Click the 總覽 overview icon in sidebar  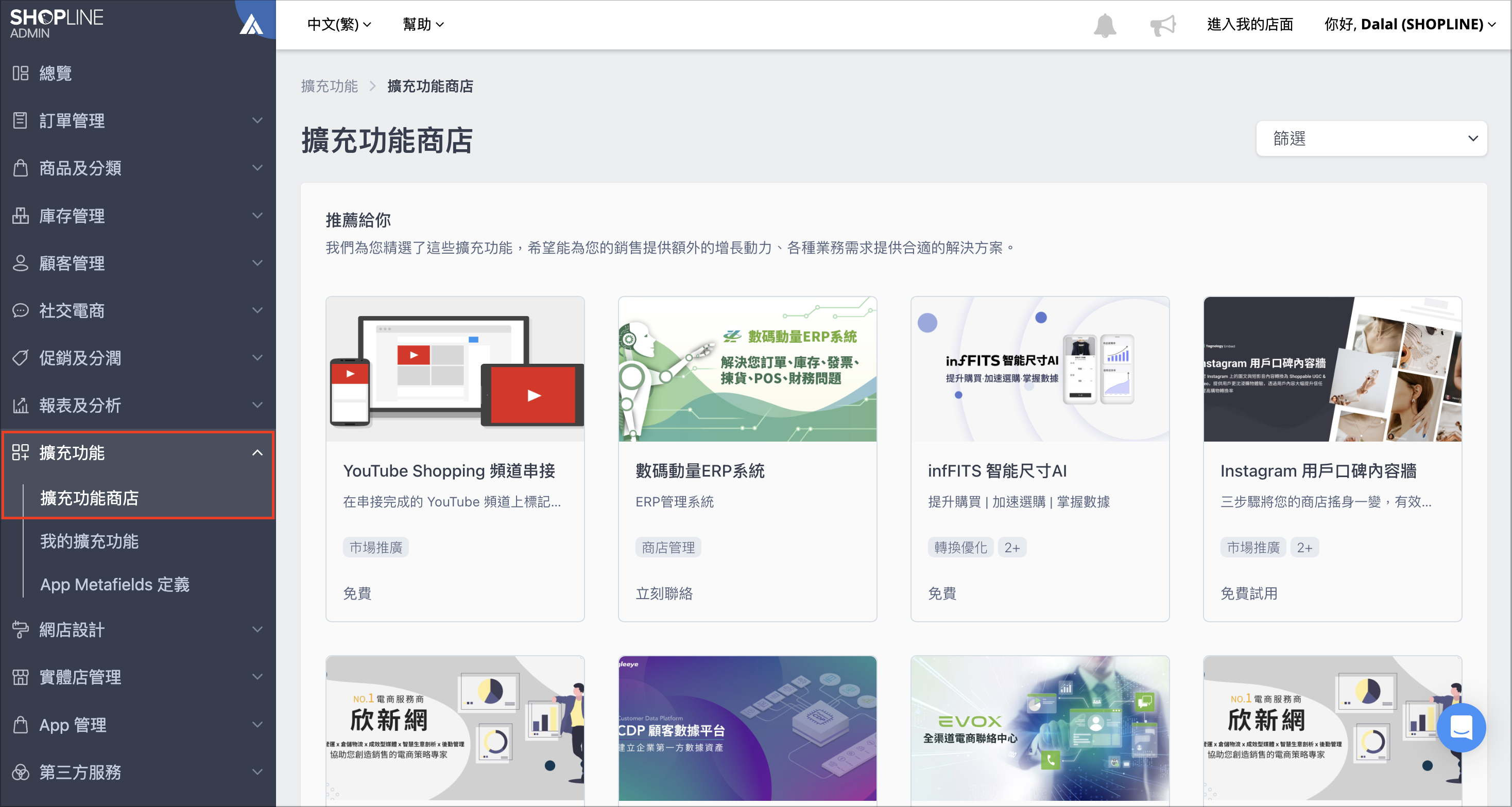tap(21, 73)
